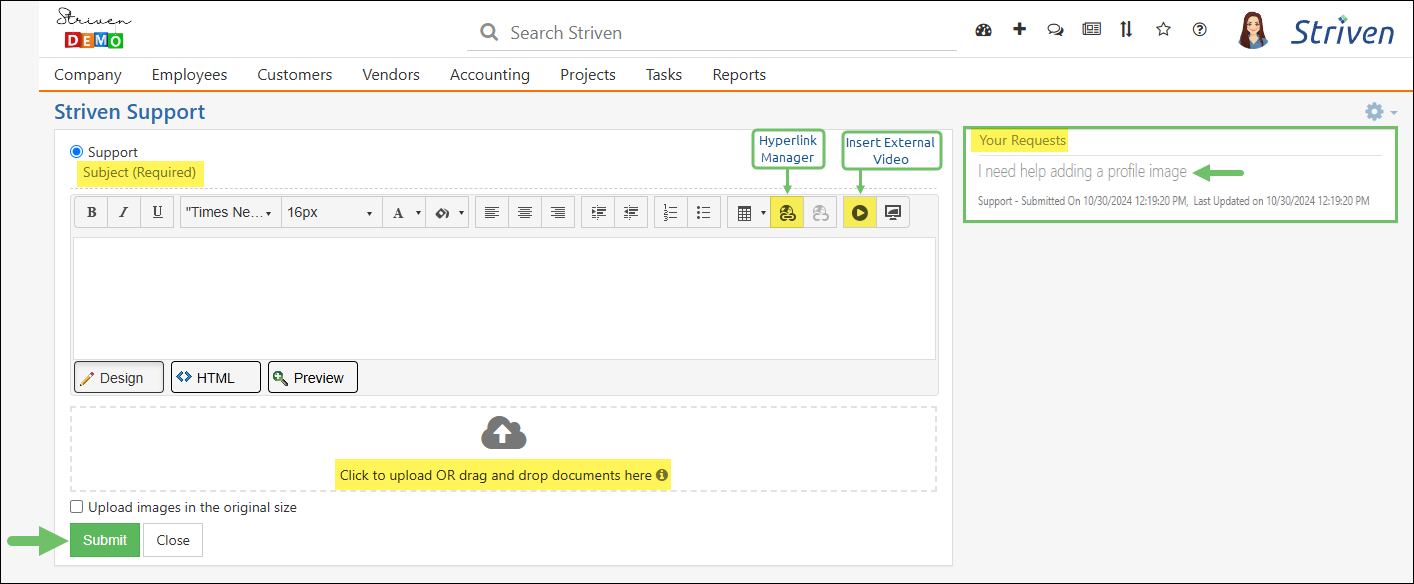
Task: Open the Vendors menu
Action: pos(391,74)
